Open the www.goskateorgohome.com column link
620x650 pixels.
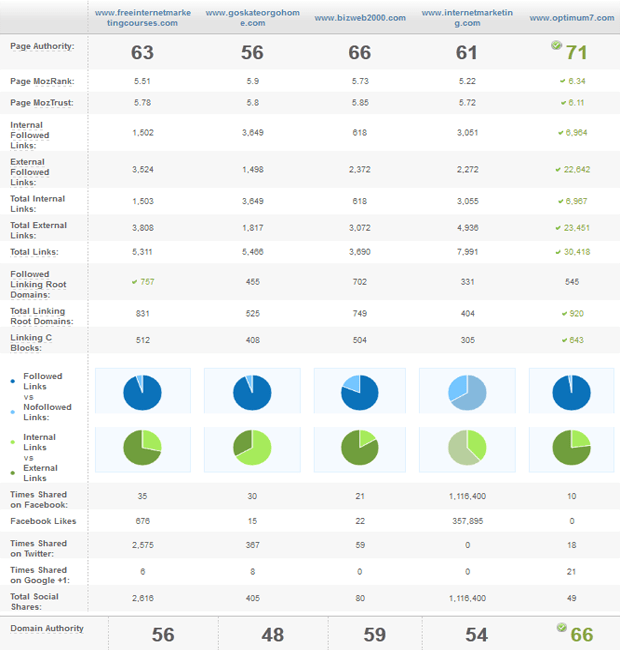pyautogui.click(x=252, y=18)
